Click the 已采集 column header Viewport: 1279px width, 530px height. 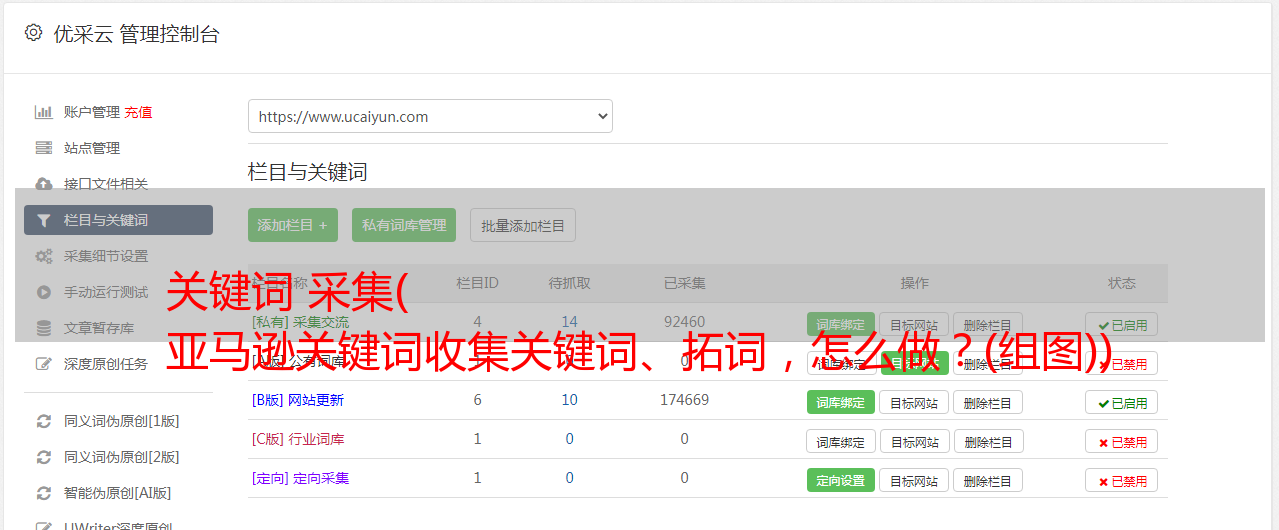click(684, 283)
